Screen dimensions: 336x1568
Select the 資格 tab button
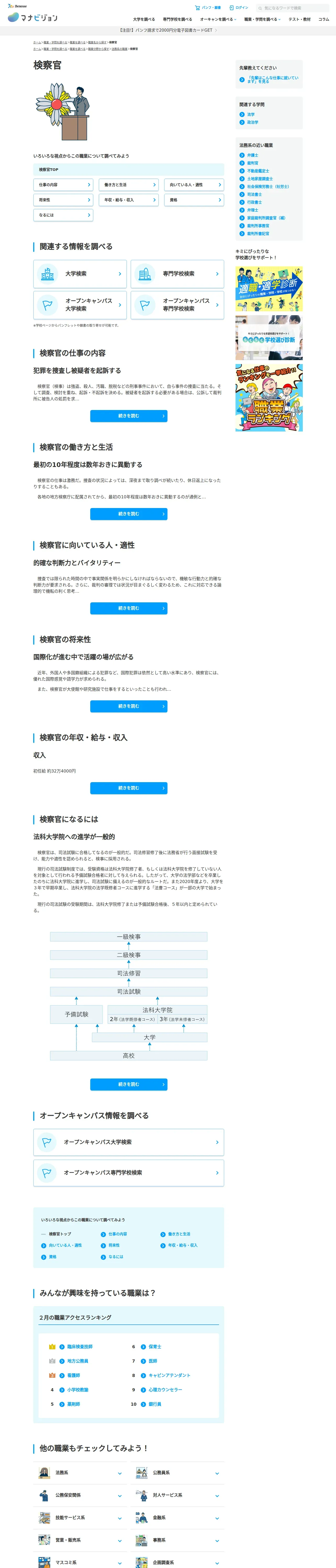coord(194,200)
